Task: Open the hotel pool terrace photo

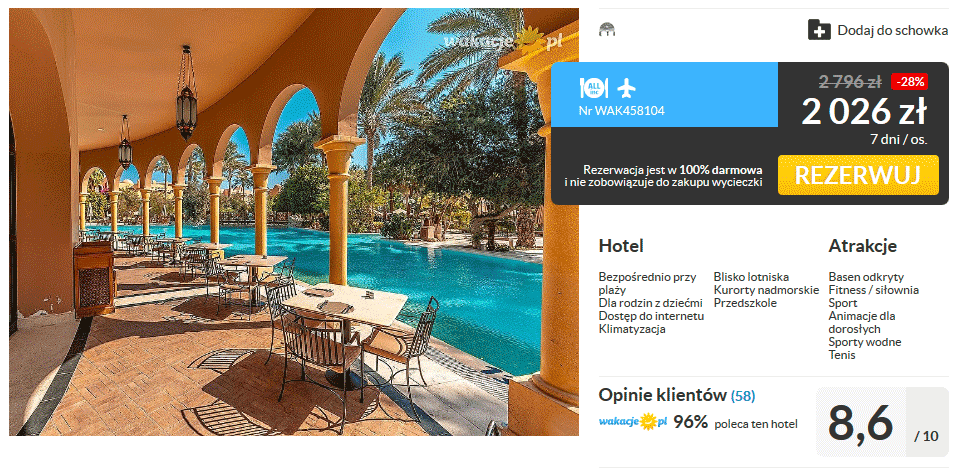Action: 294,222
